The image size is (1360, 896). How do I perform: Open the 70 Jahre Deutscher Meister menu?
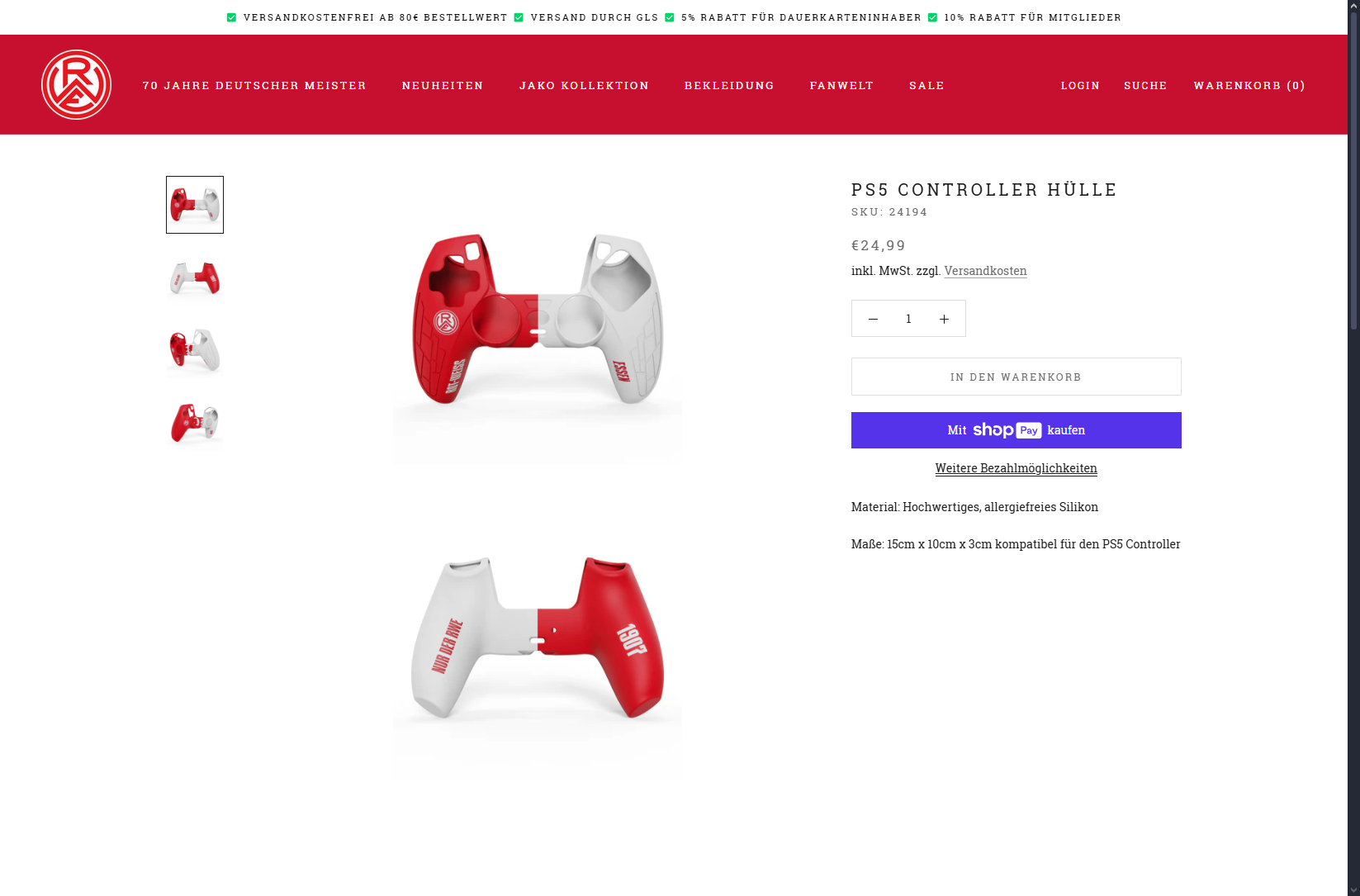click(254, 85)
